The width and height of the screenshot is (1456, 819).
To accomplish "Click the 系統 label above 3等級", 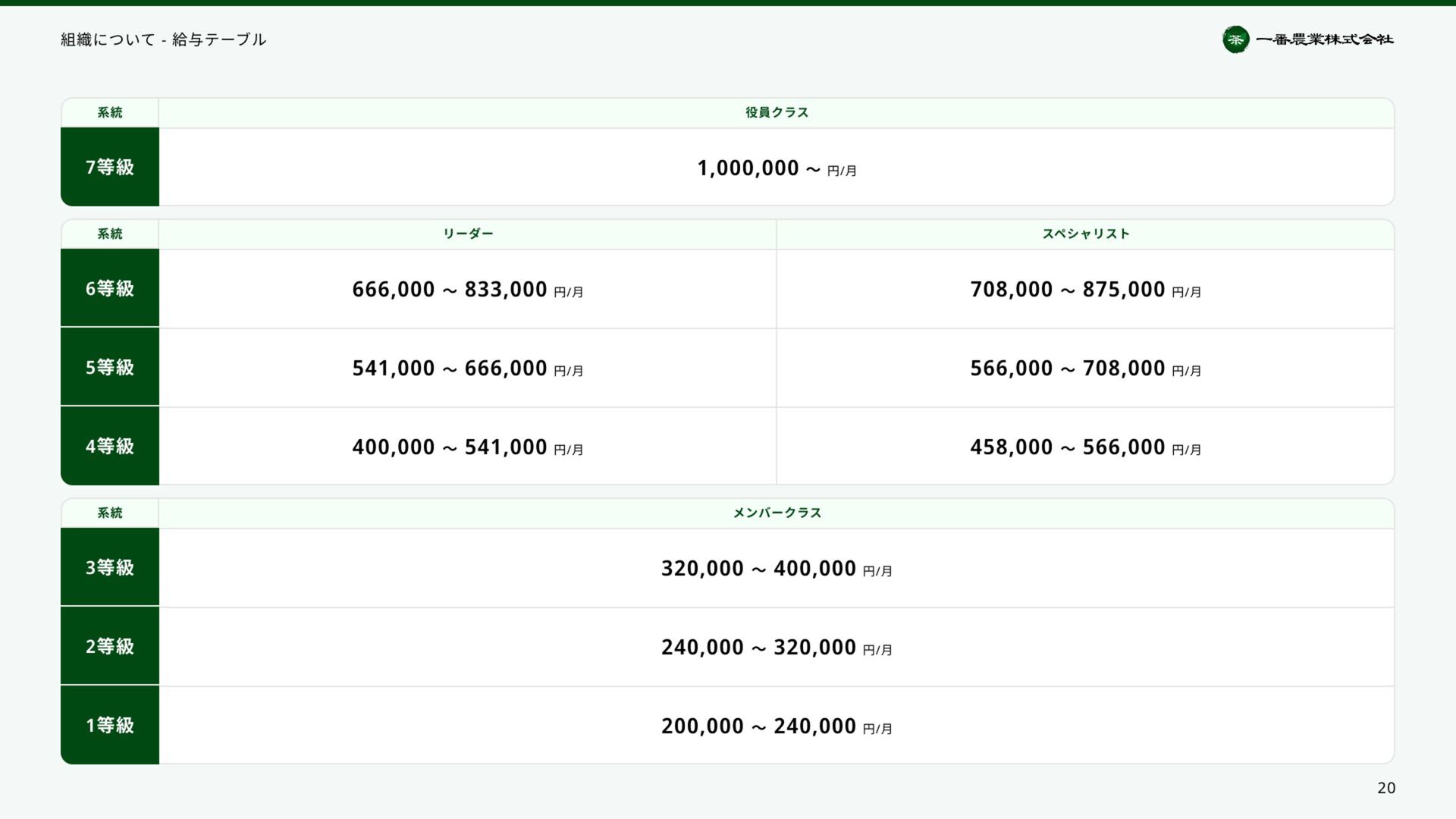I will coord(110,513).
